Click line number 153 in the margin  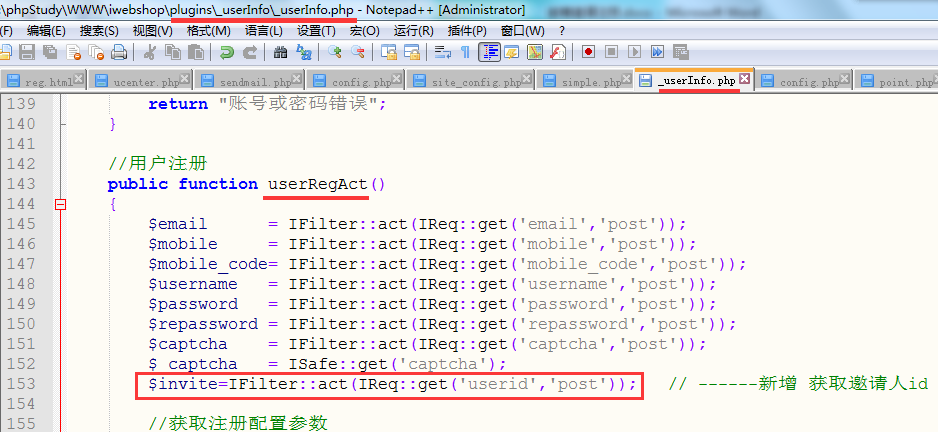23,384
